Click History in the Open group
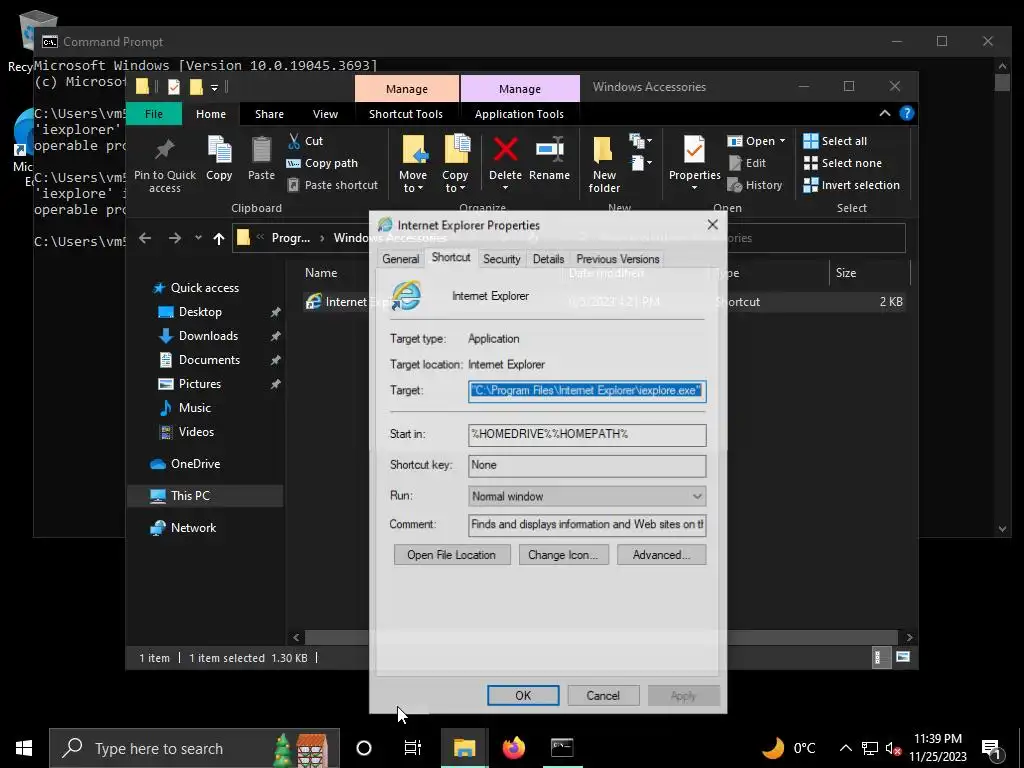Image resolution: width=1024 pixels, height=768 pixels. point(755,185)
